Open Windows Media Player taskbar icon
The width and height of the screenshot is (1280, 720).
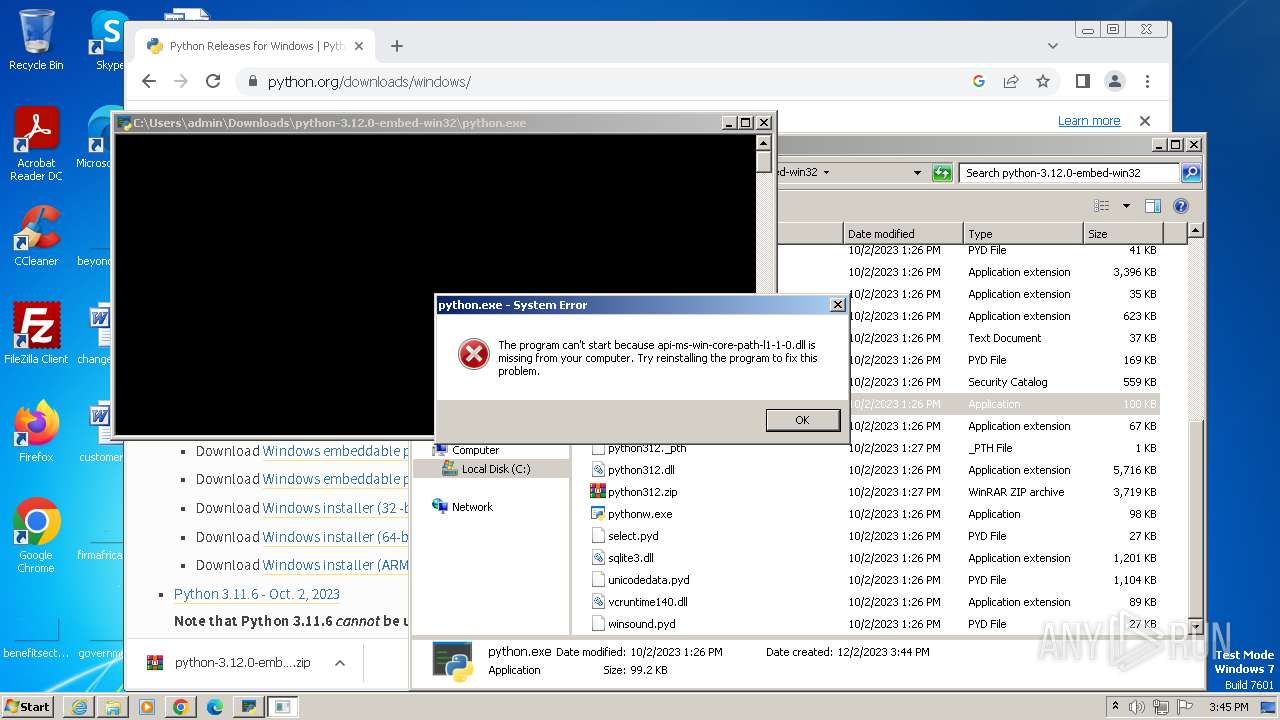(x=147, y=707)
